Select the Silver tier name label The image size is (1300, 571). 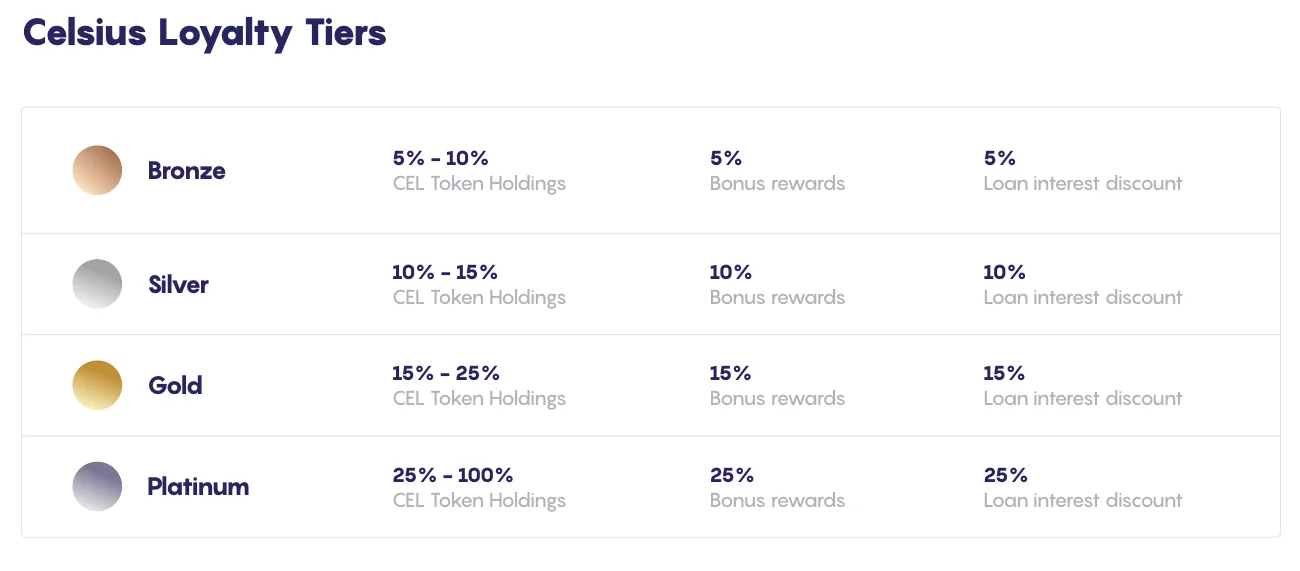click(178, 285)
